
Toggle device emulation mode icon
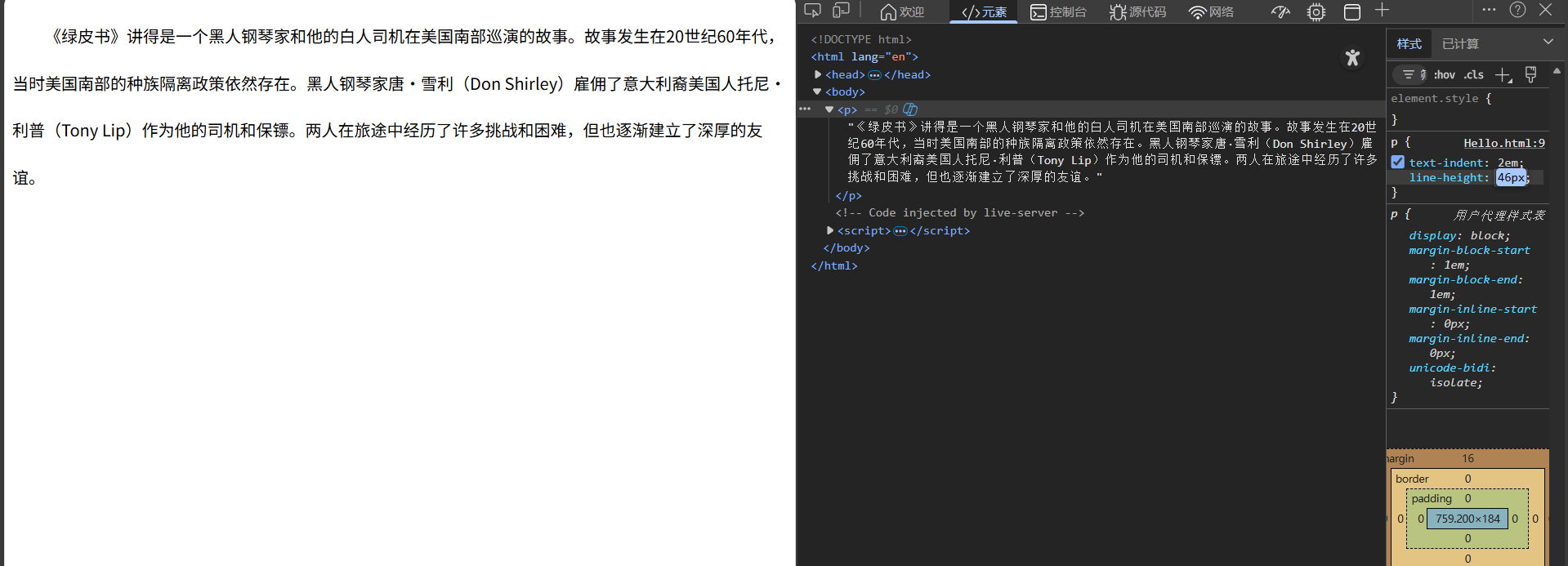tap(841, 11)
